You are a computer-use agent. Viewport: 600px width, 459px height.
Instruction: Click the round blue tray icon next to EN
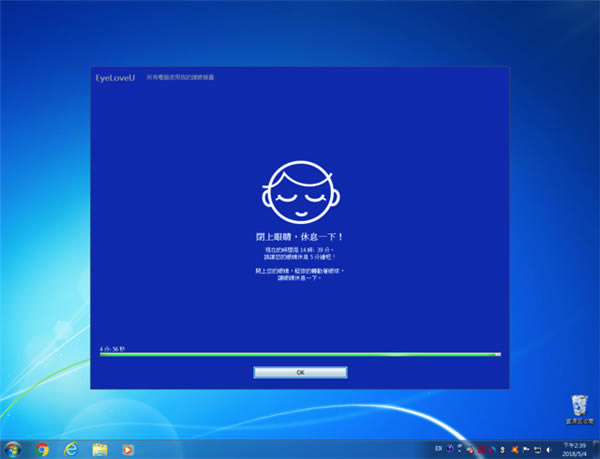450,449
